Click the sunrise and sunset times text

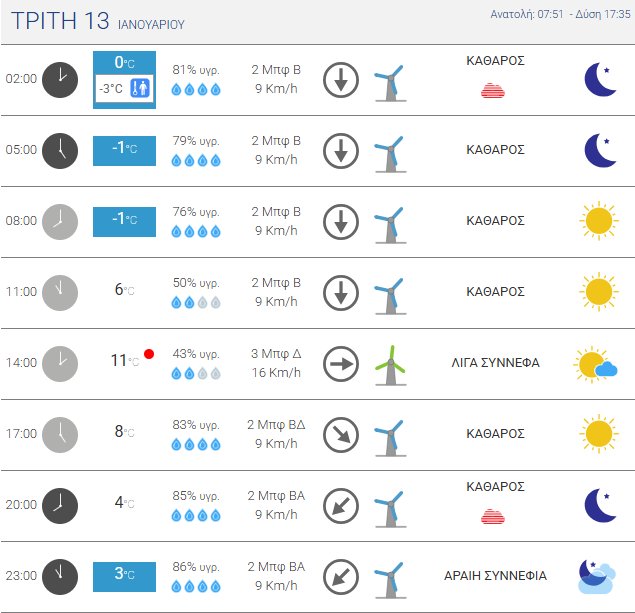tap(560, 15)
